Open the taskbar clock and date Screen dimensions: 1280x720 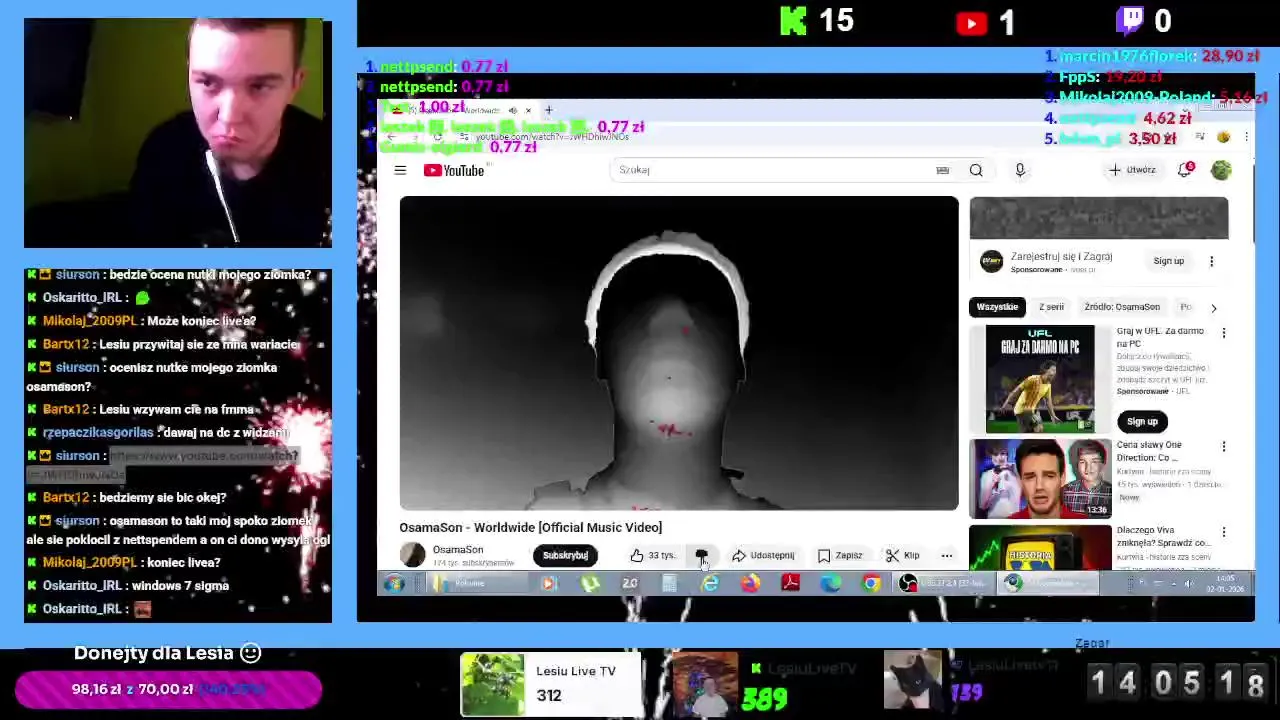pos(1226,583)
